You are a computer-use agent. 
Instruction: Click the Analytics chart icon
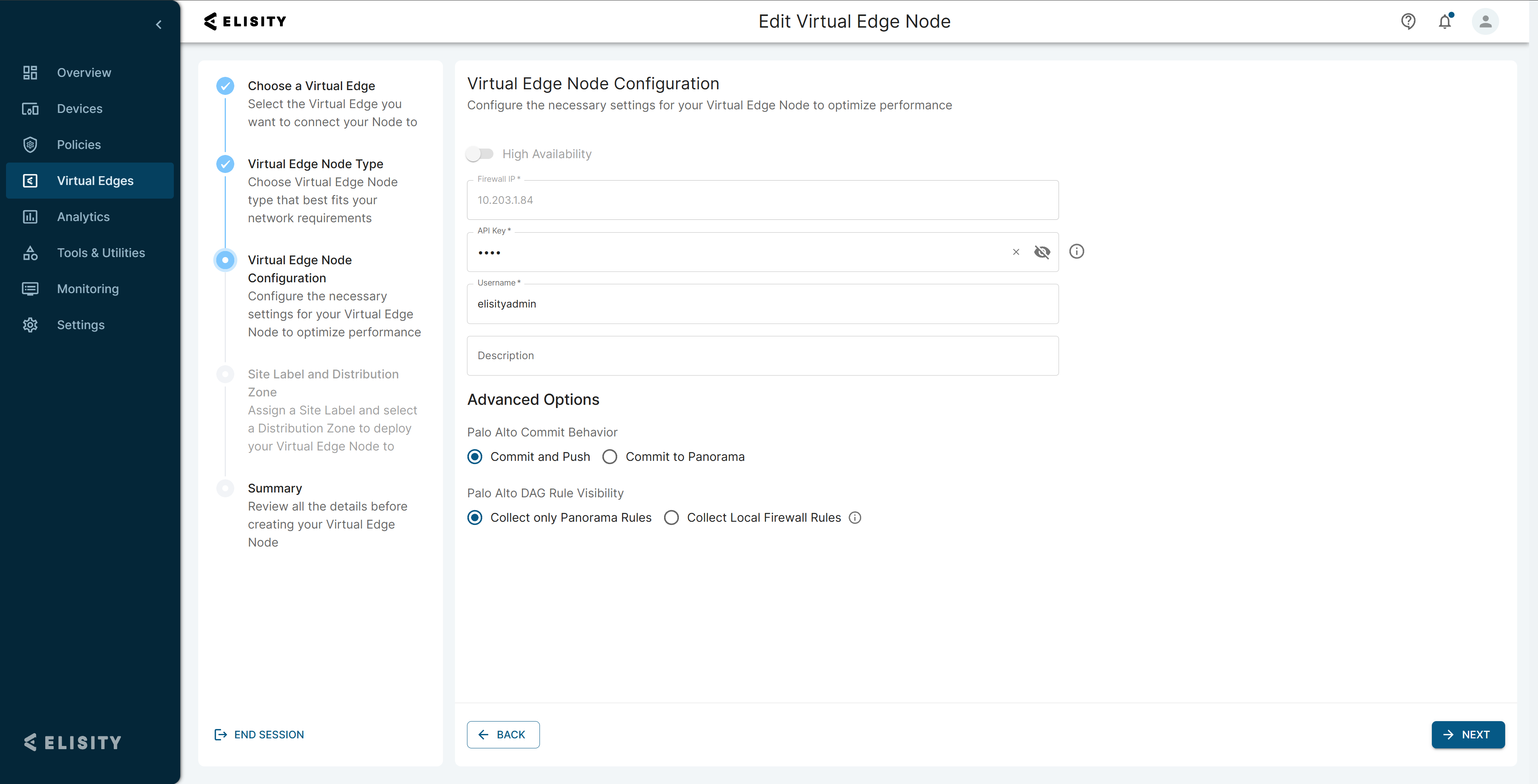(x=30, y=217)
